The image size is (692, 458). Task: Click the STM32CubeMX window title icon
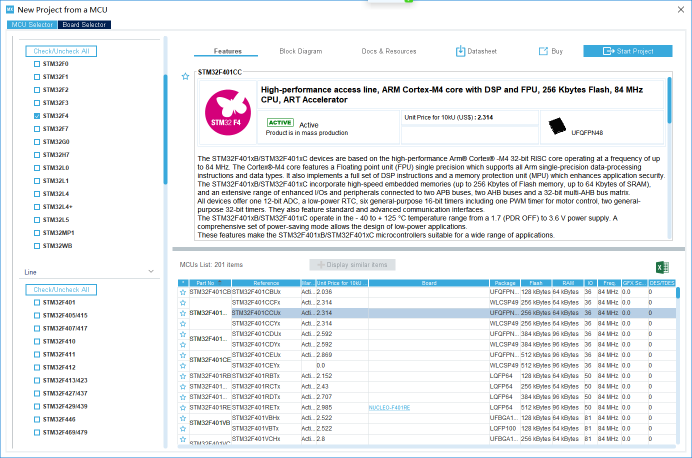point(10,9)
